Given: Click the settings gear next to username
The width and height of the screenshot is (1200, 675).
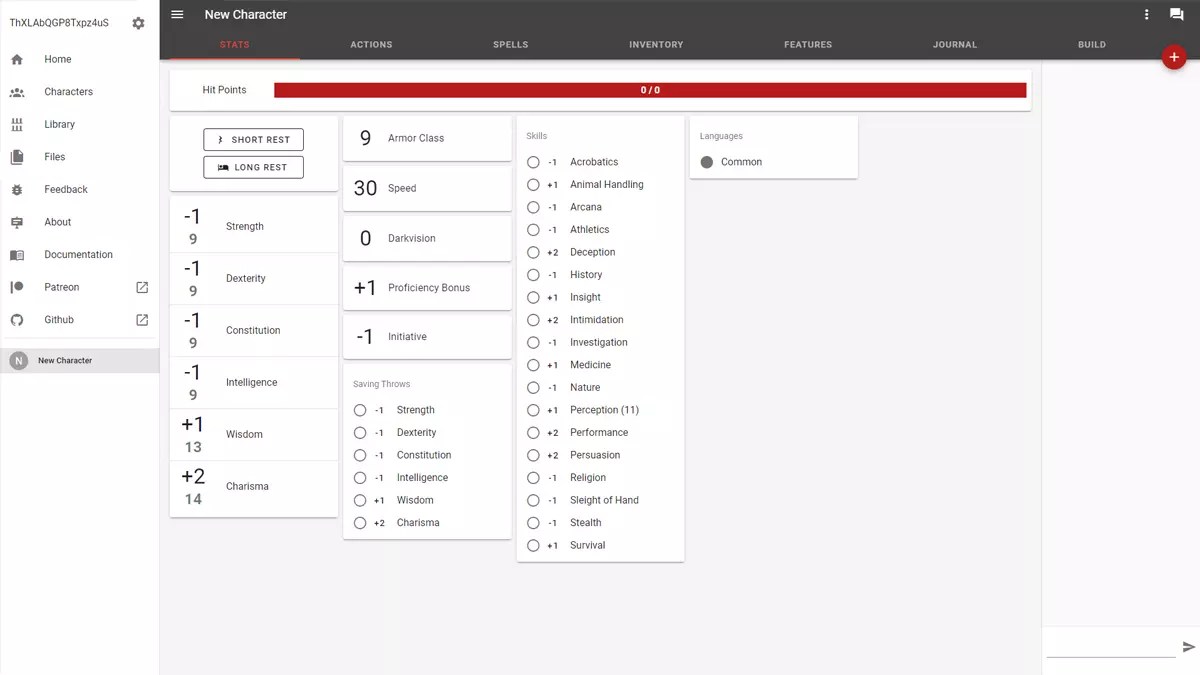Looking at the screenshot, I should [138, 21].
